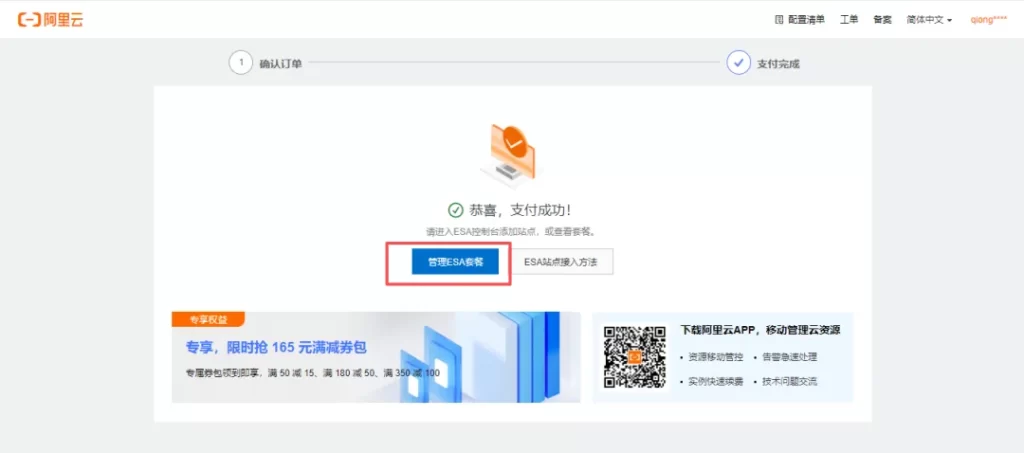Open the qiang**** account menu
Image resolution: width=1024 pixels, height=453 pixels.
(988, 19)
